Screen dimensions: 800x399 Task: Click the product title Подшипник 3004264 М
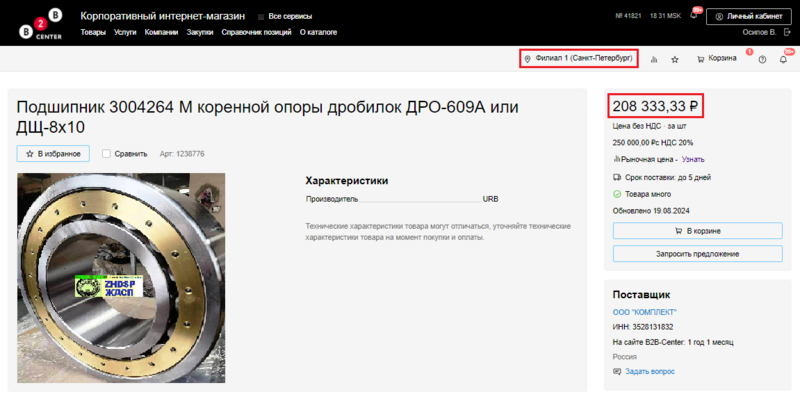pyautogui.click(x=267, y=117)
